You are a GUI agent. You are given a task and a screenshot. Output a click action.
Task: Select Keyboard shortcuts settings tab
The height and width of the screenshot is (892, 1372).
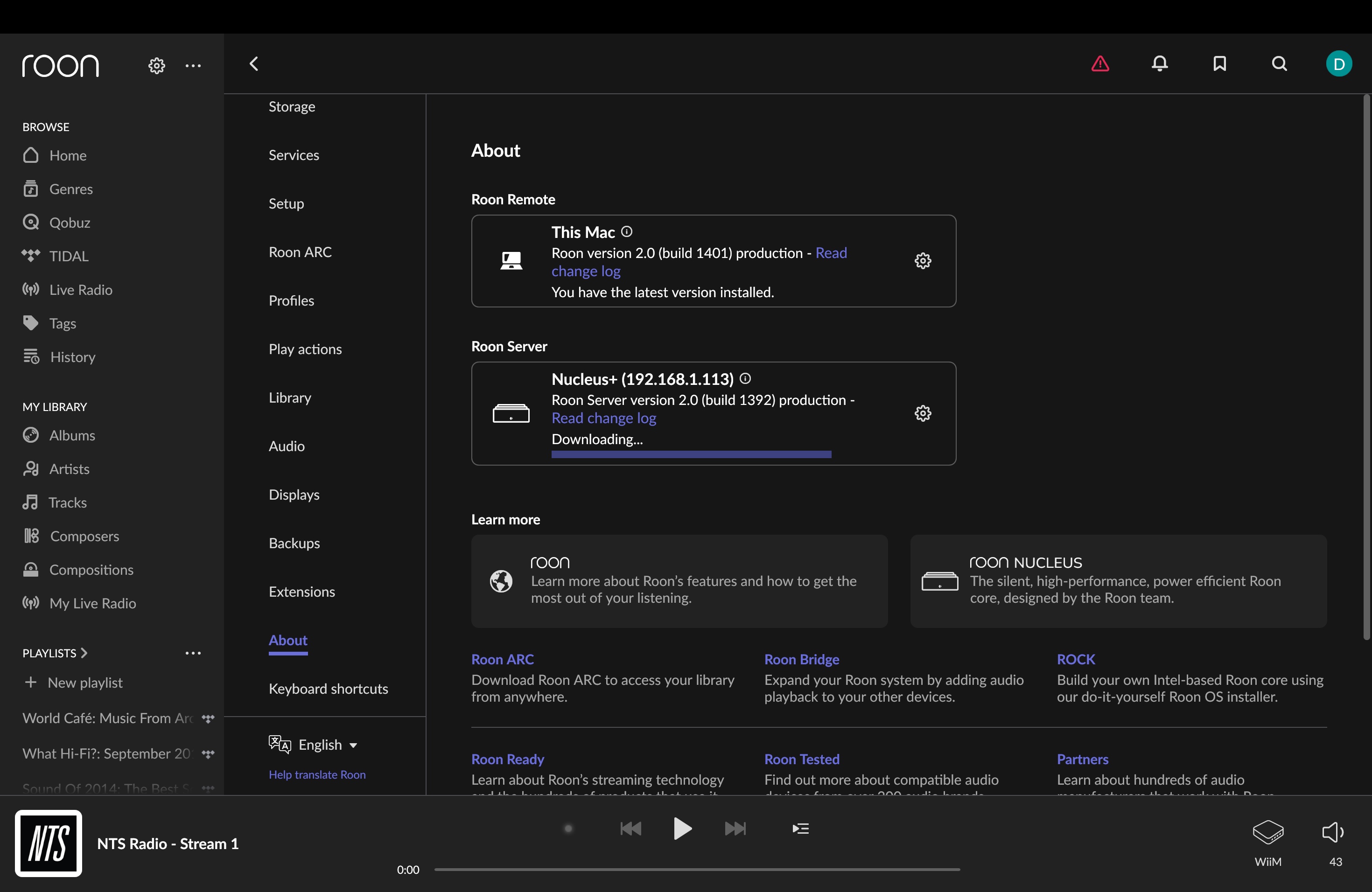(x=329, y=689)
